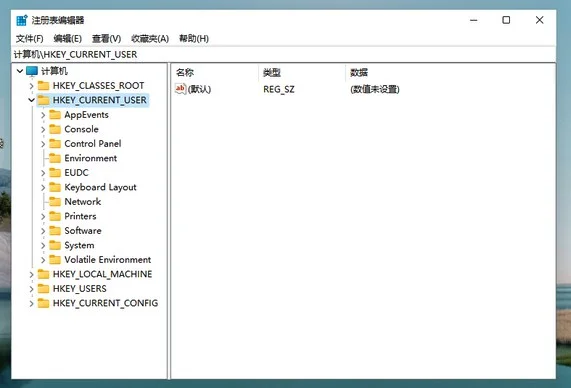571x388 pixels.
Task: Expand the Console key chevron
Action: point(43,130)
